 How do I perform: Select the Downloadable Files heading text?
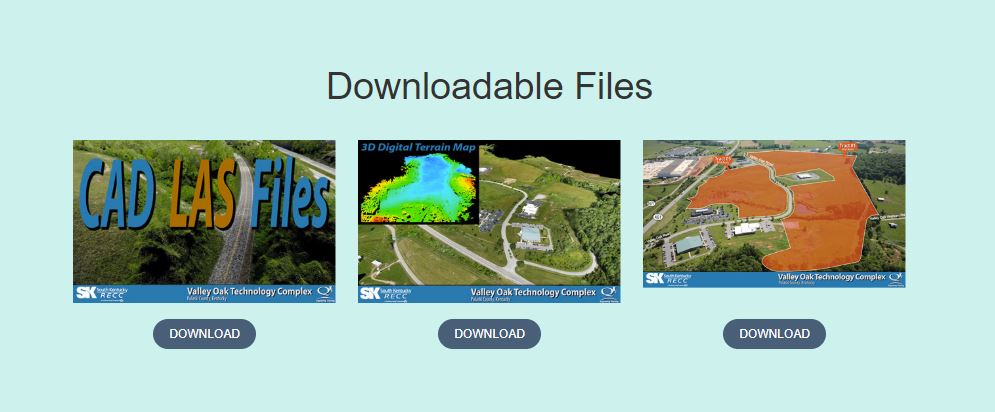pos(489,86)
